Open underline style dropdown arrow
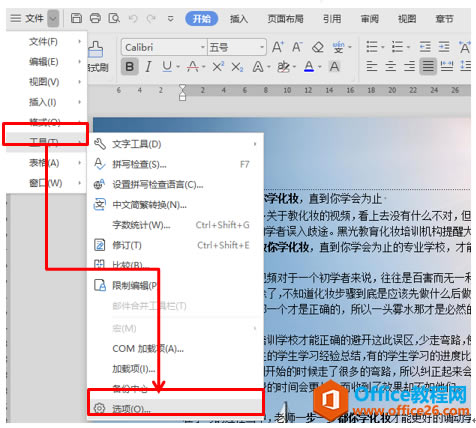The width and height of the screenshot is (476, 428). point(178,67)
